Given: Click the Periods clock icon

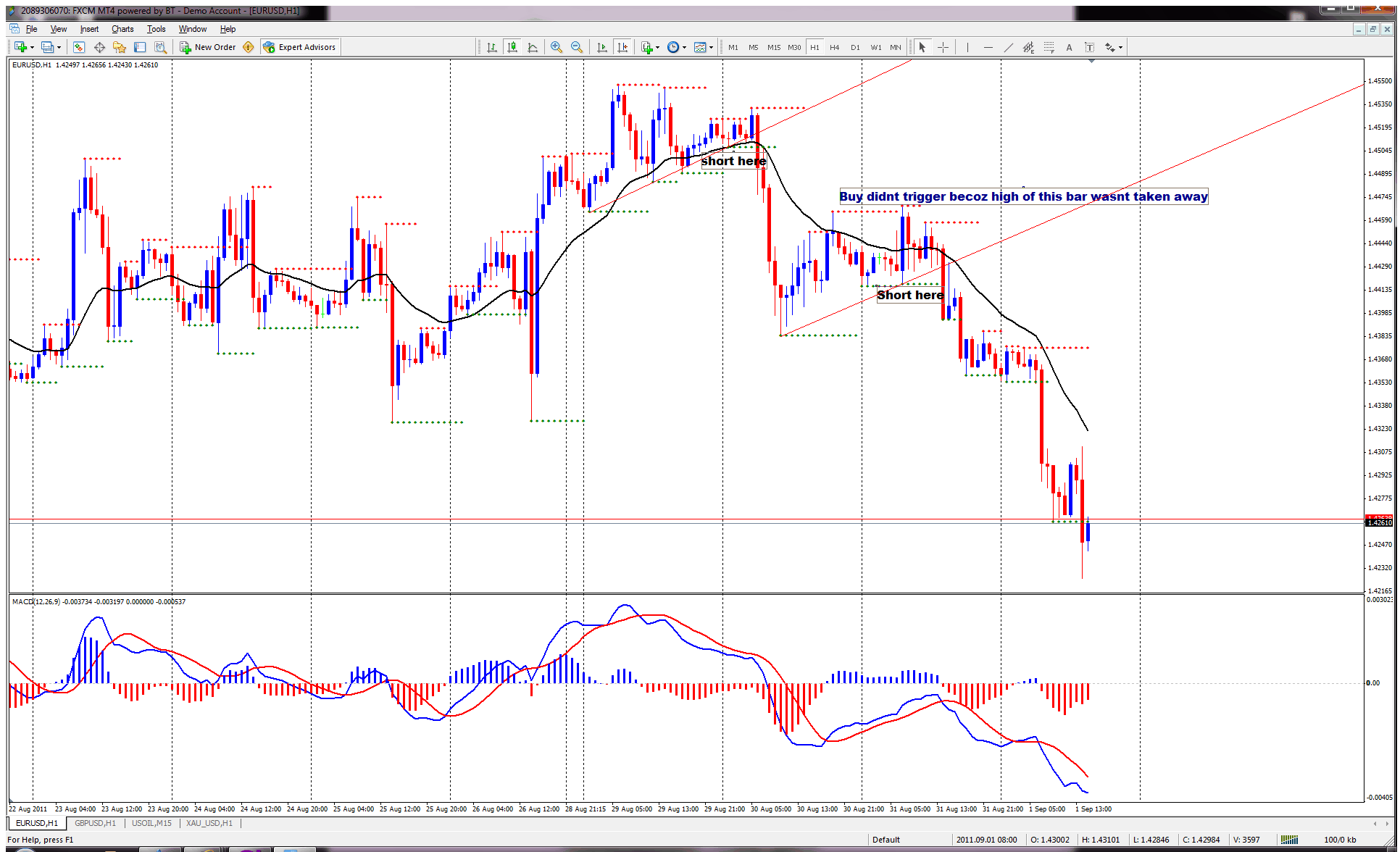Looking at the screenshot, I should pos(673,47).
